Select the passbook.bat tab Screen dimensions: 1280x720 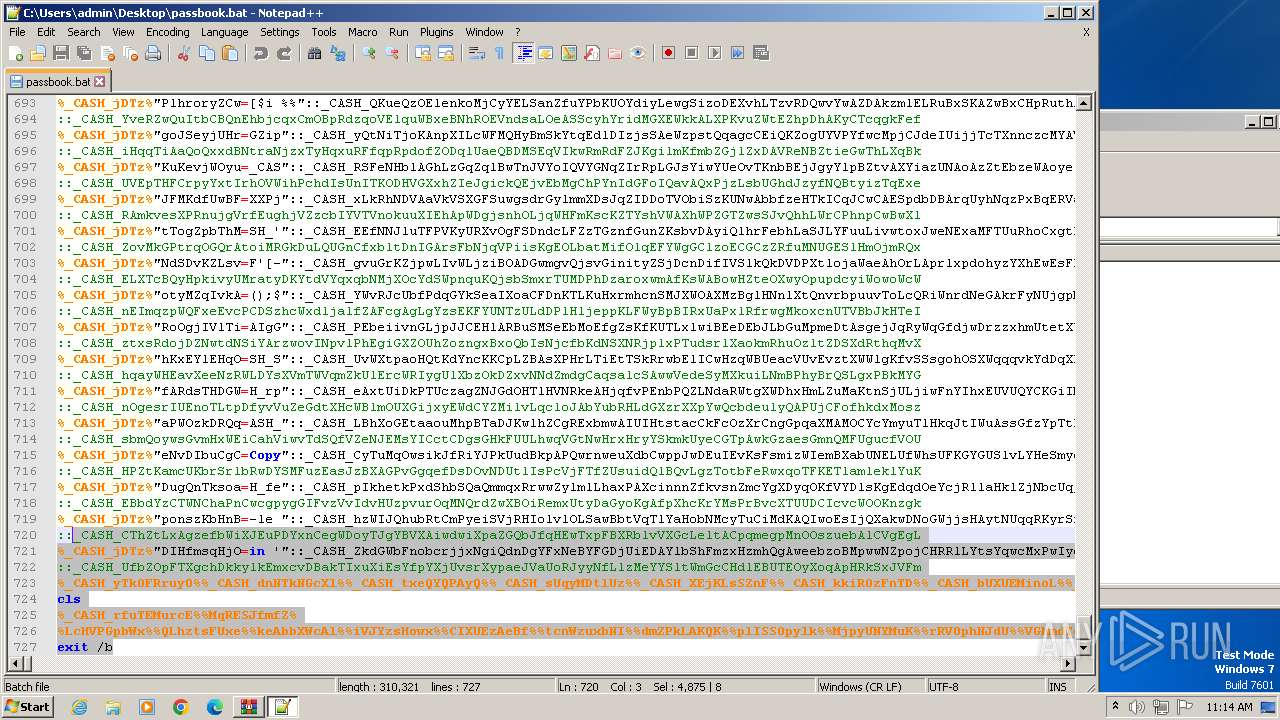pos(58,81)
